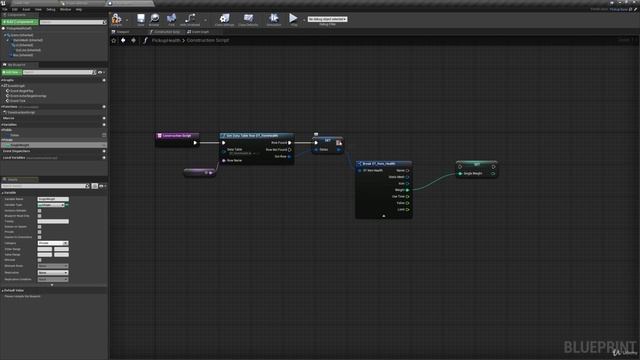Add a new function with the plus icon
This screenshot has width=640, height=360.
point(104,107)
